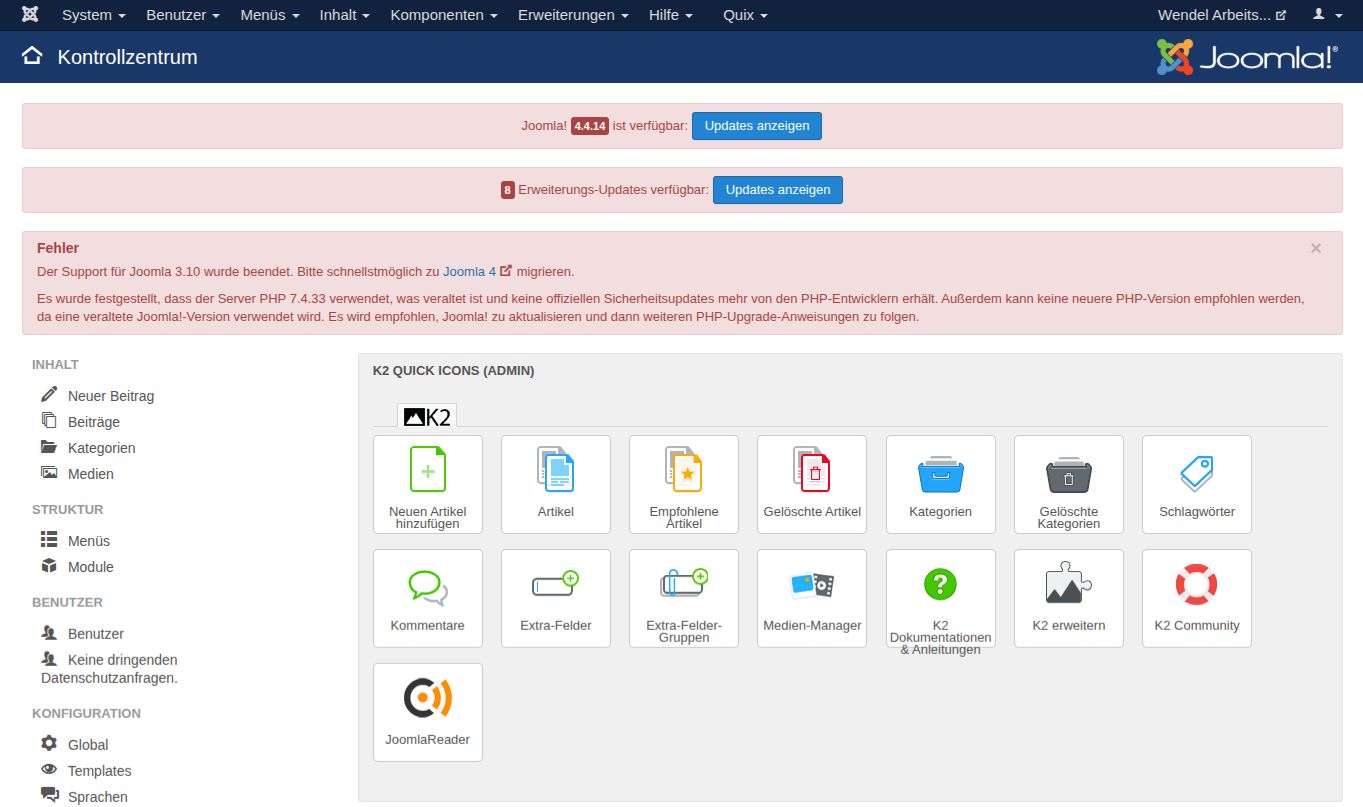The width and height of the screenshot is (1363, 807).
Task: Open the Quix menu
Action: pos(745,15)
